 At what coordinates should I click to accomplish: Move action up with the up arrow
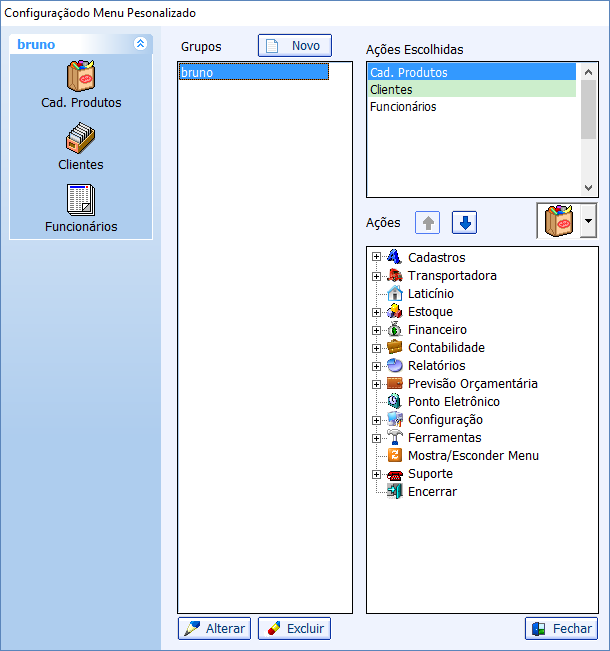[428, 223]
